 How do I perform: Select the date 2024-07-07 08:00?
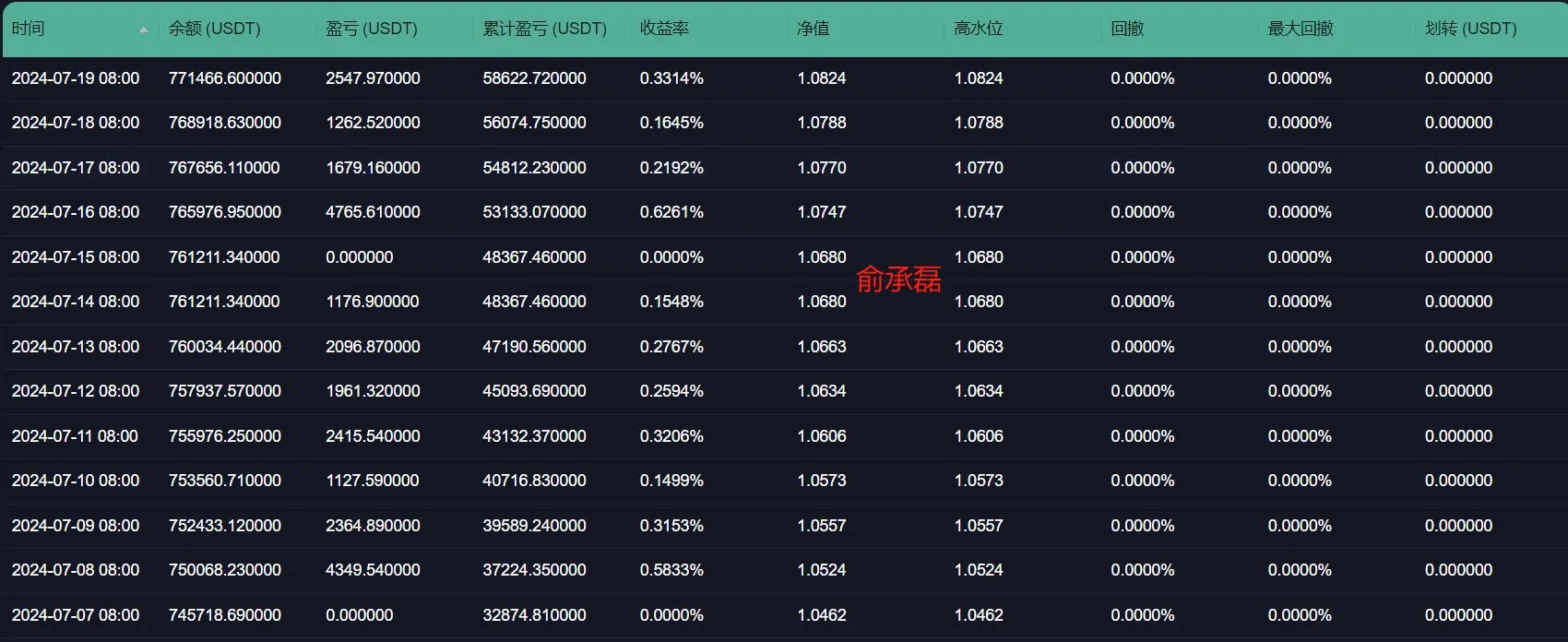pyautogui.click(x=76, y=615)
